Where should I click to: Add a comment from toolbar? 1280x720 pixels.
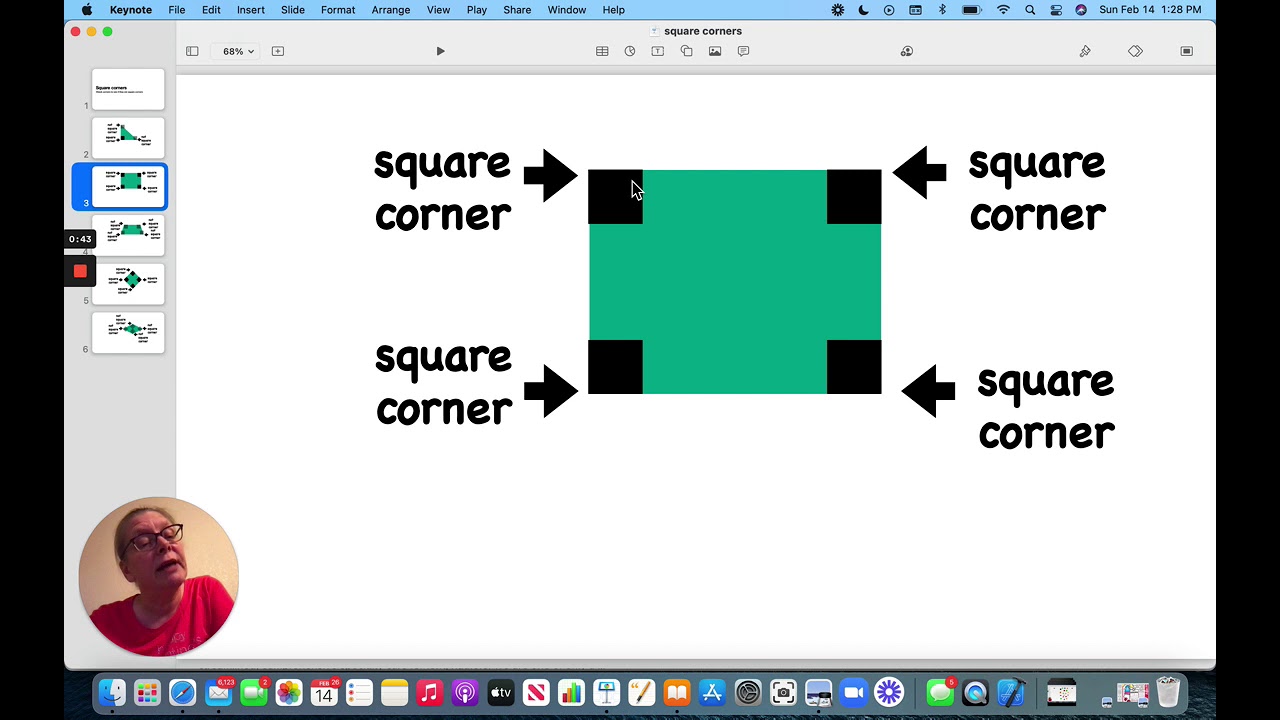pos(743,51)
